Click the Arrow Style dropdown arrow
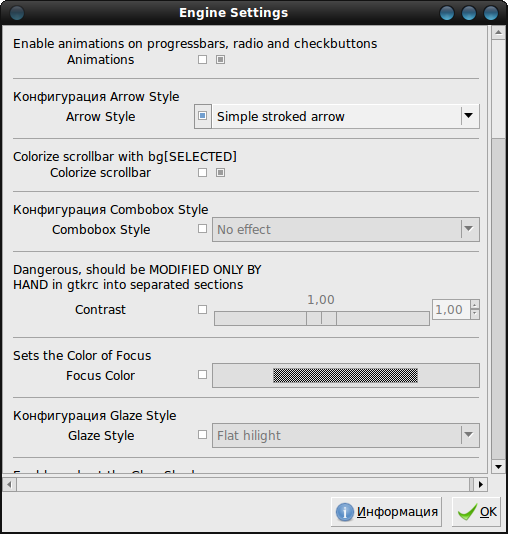Screen dimensions: 508x534 469,116
